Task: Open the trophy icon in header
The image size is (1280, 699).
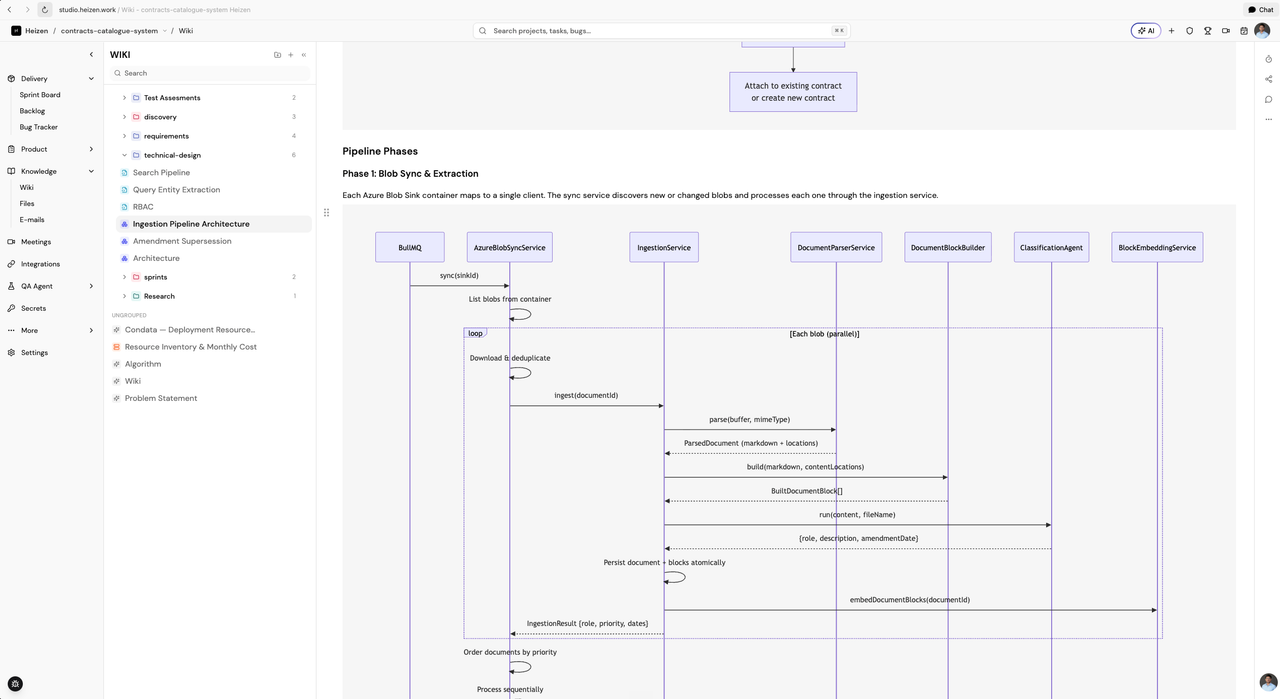Action: tap(1208, 31)
